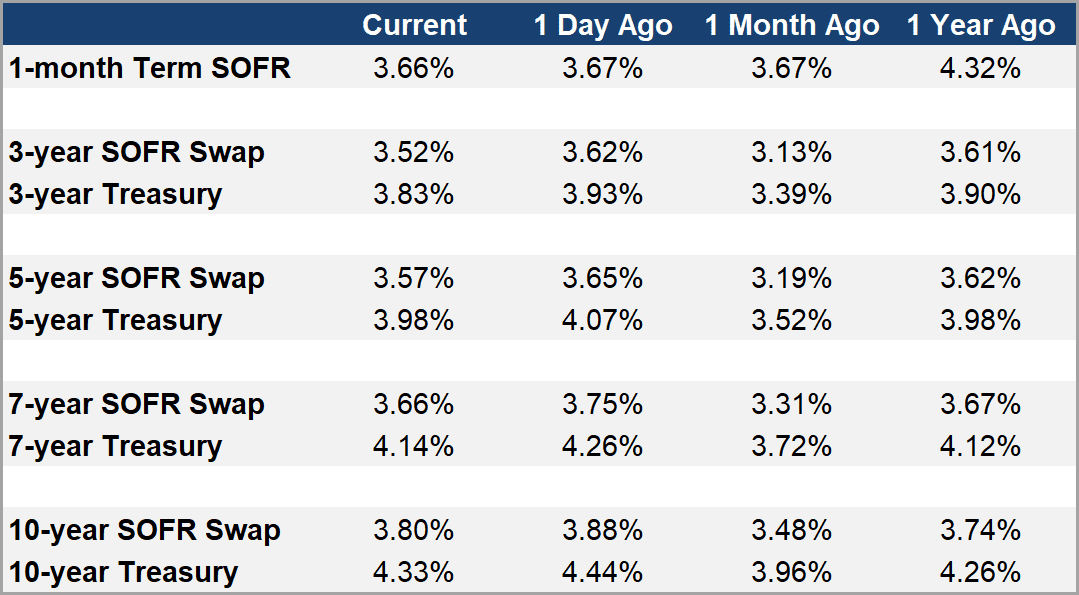This screenshot has width=1079, height=595.
Task: Click the Current column header
Action: [x=414, y=25]
